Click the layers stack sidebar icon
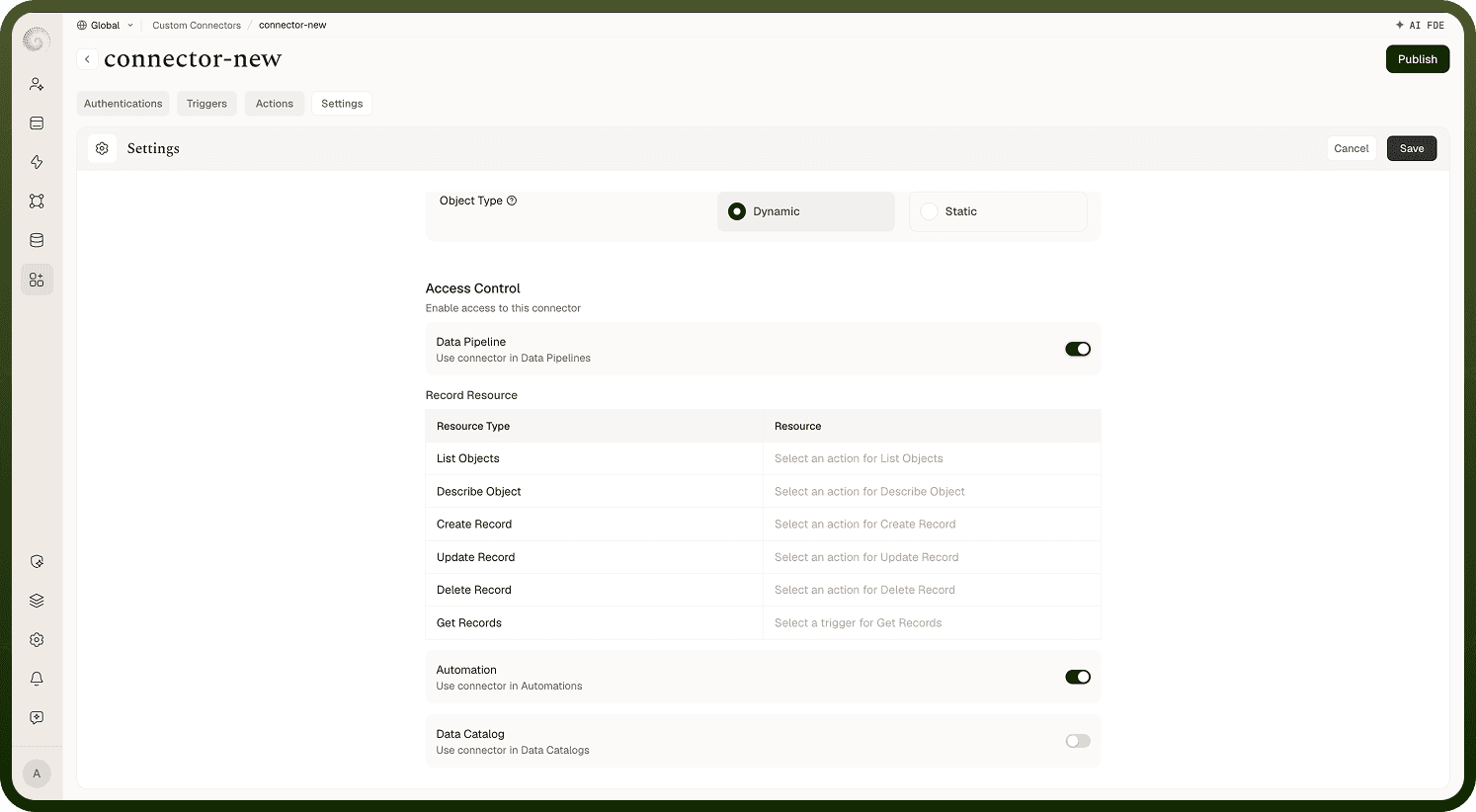Image resolution: width=1476 pixels, height=812 pixels. click(37, 601)
